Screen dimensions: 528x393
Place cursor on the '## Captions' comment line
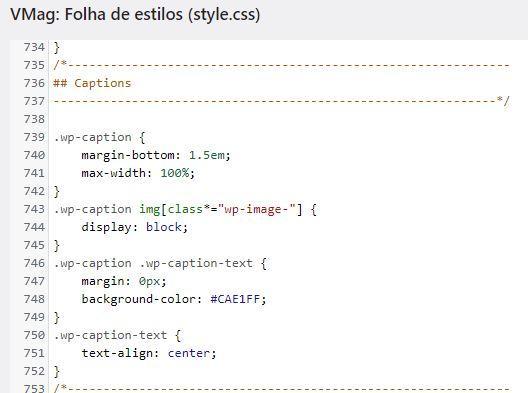[x=92, y=83]
